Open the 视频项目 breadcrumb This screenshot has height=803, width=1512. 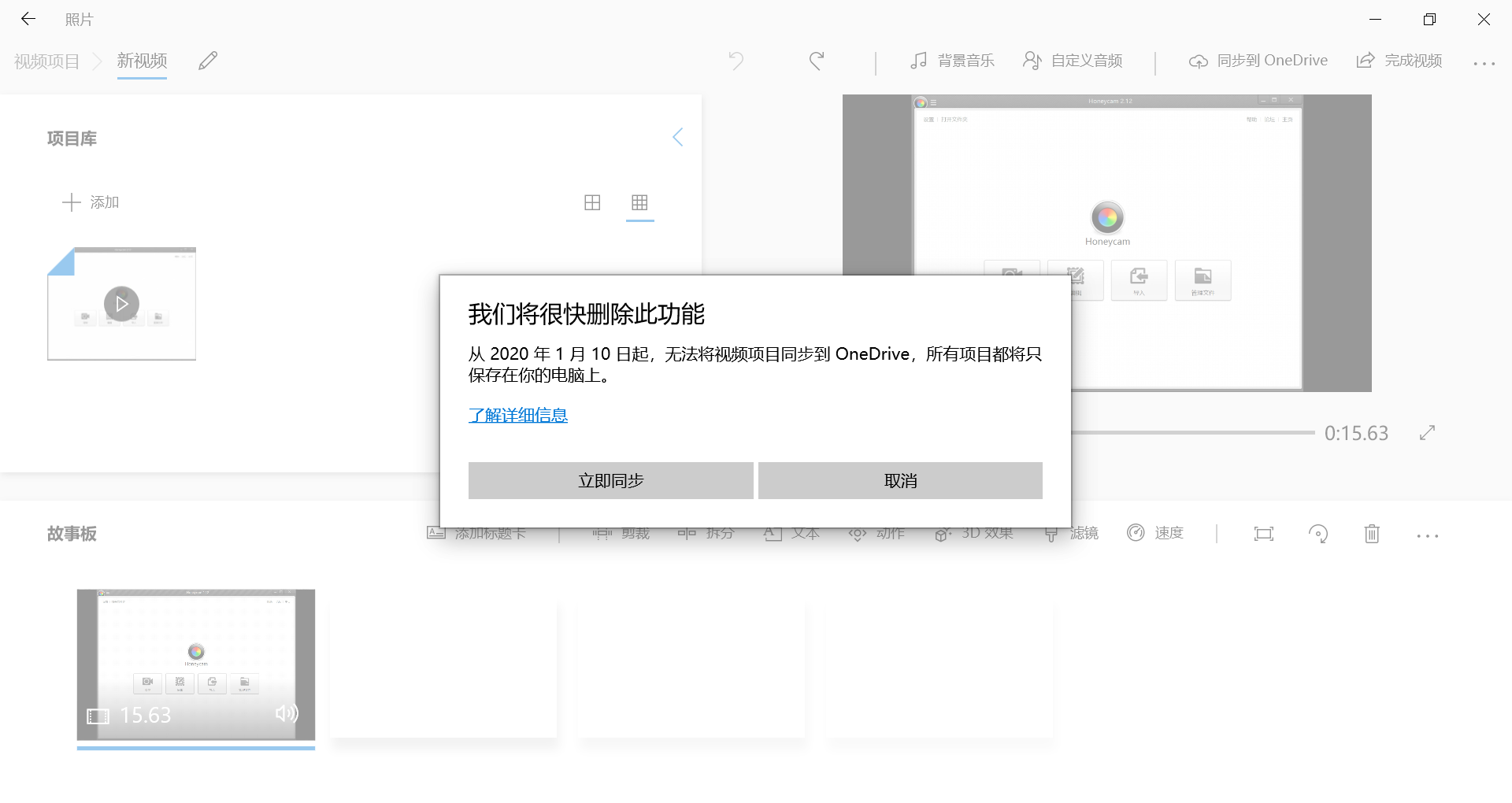click(47, 61)
